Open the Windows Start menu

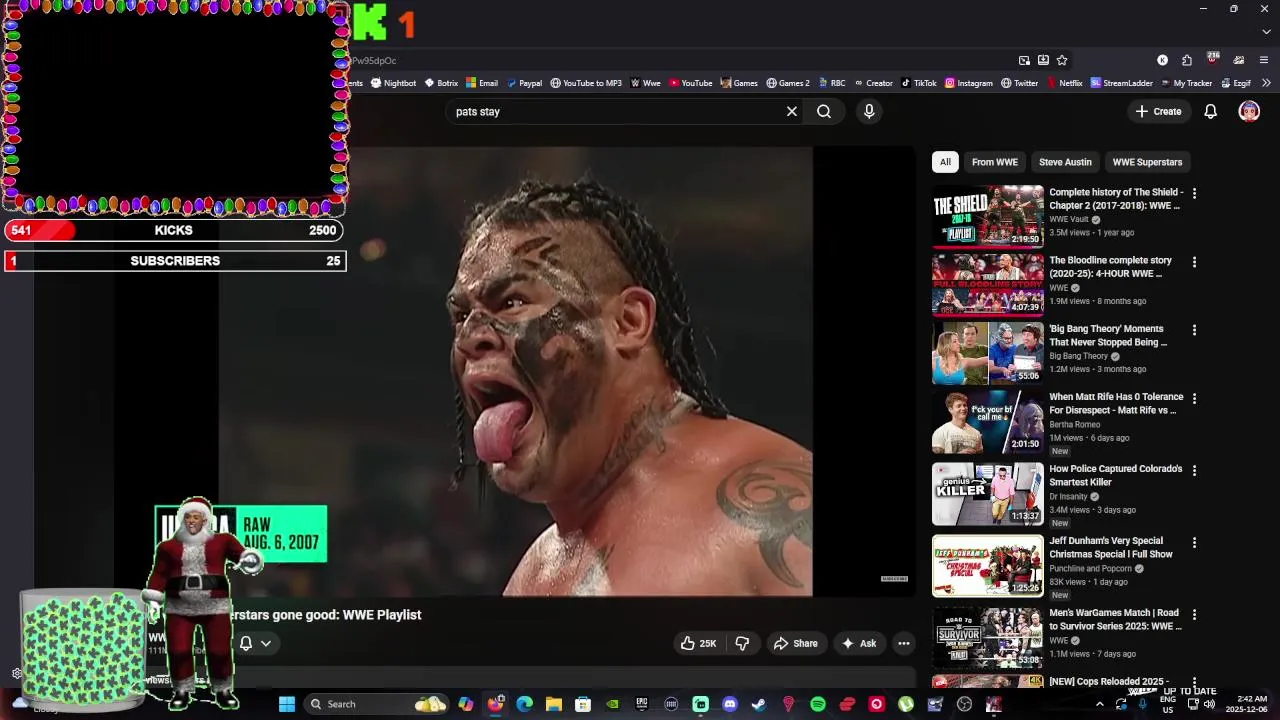click(x=287, y=704)
